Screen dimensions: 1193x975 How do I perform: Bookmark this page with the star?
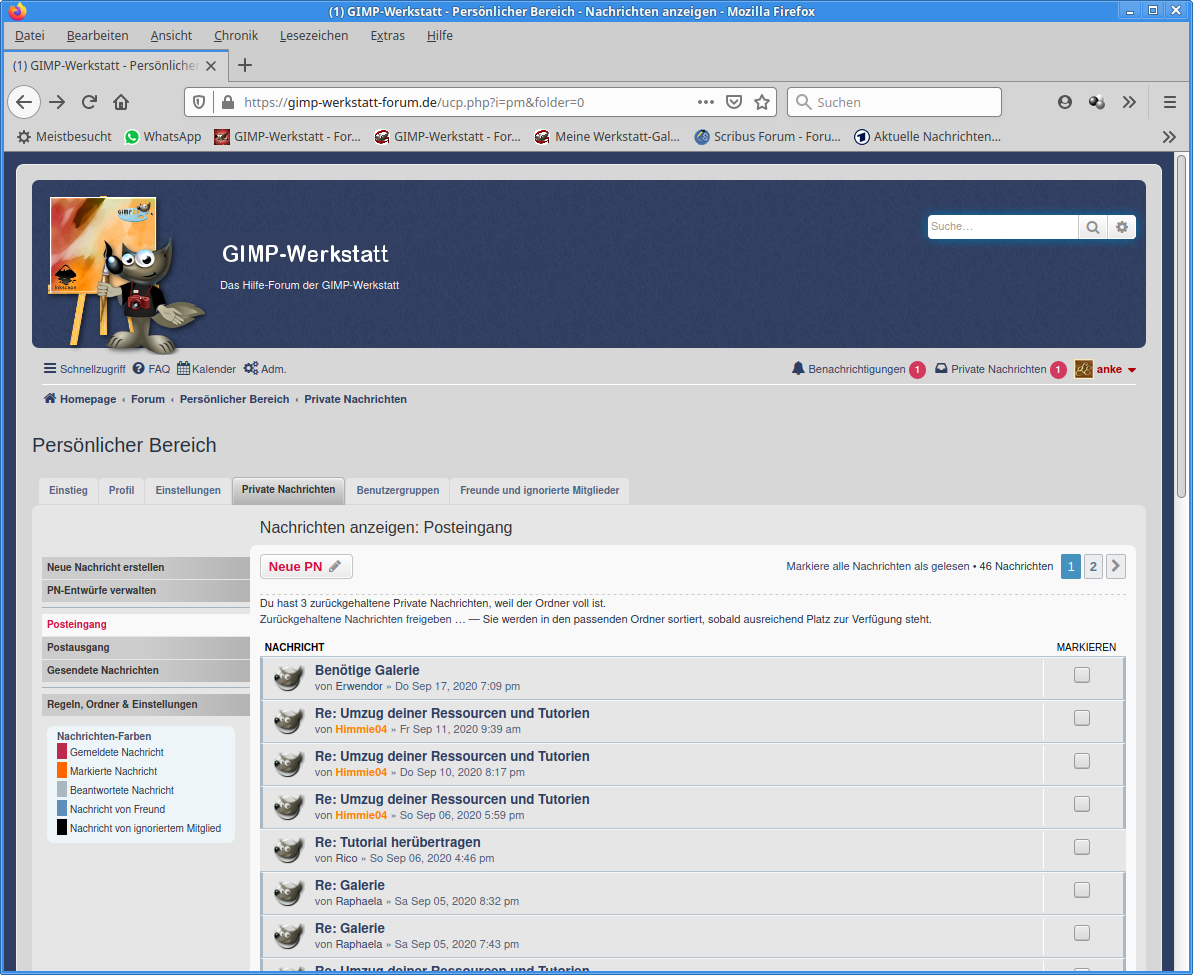[x=762, y=102]
